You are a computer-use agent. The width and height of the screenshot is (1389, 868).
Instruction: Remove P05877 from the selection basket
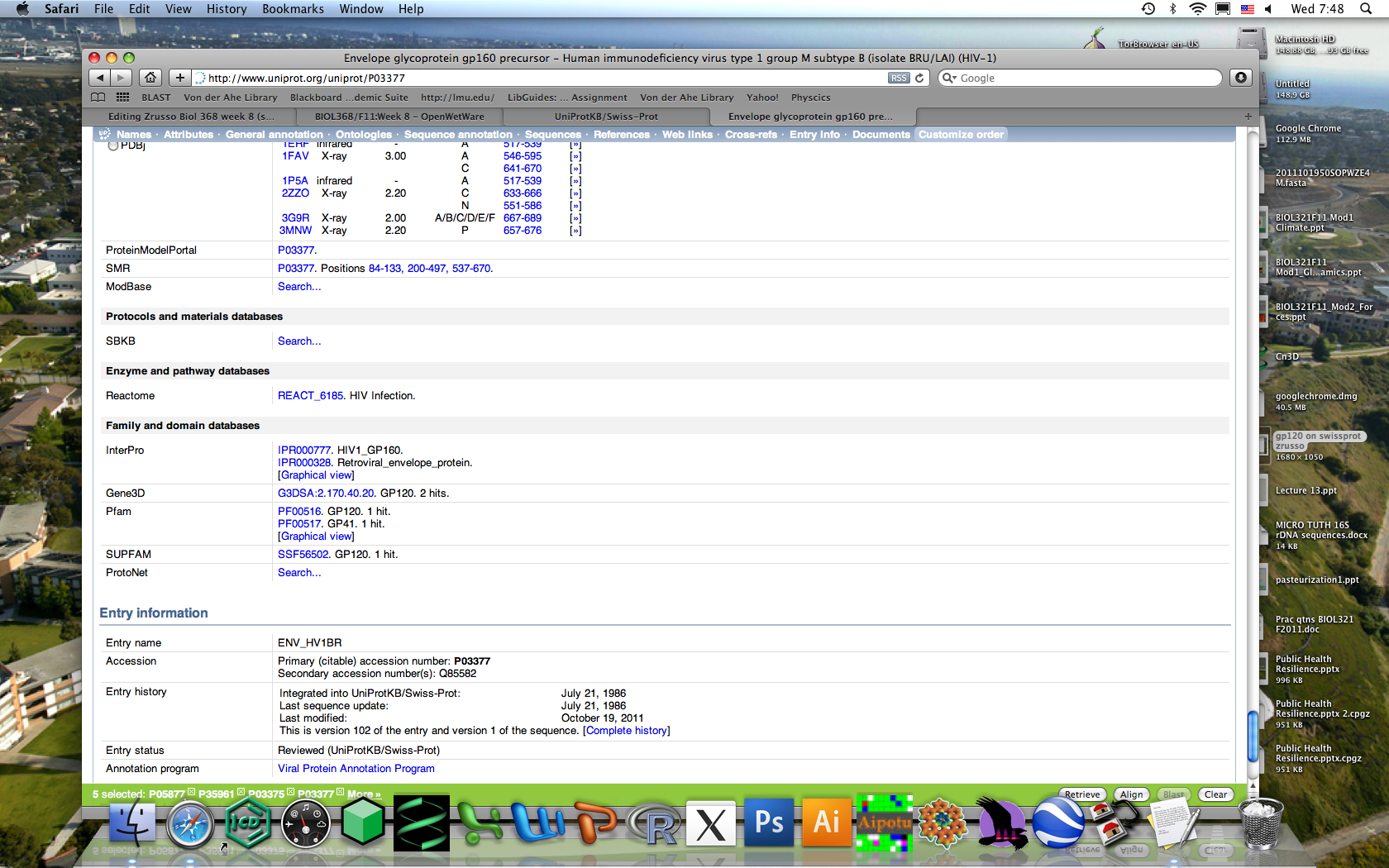[192, 793]
